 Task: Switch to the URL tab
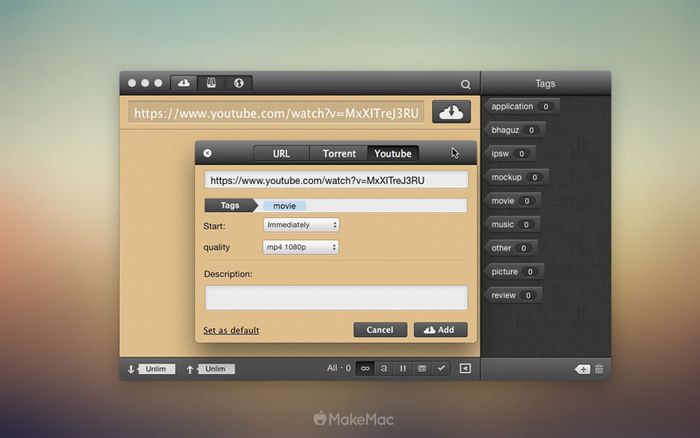click(281, 154)
